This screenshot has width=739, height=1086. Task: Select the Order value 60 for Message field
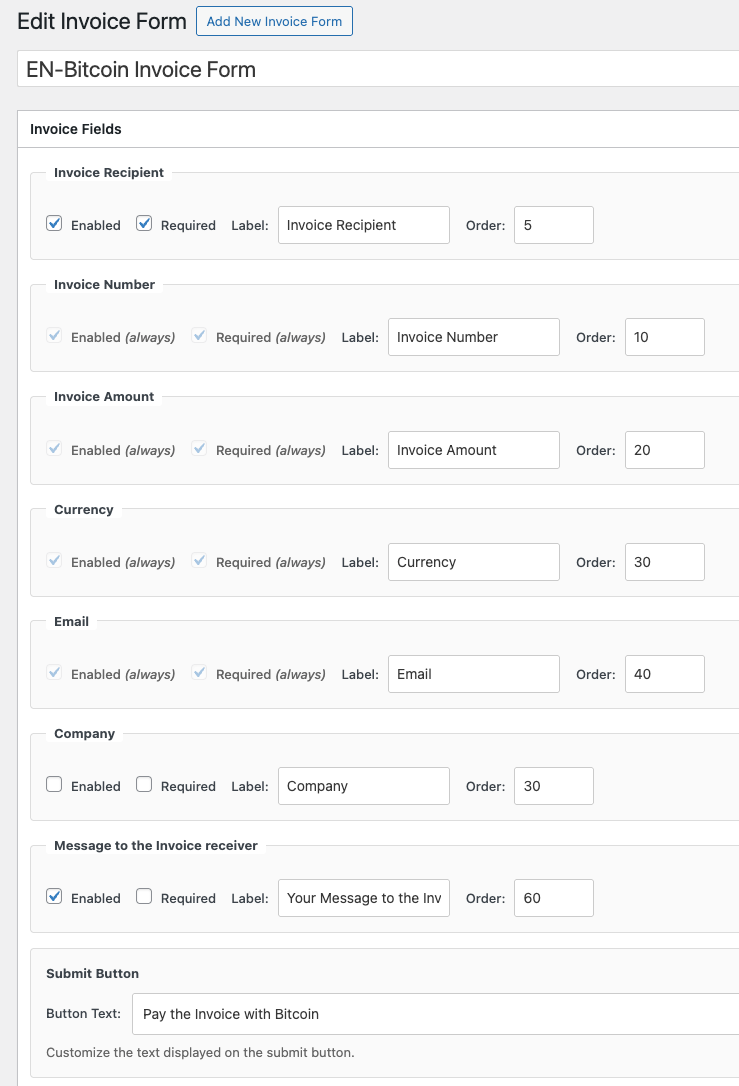pyautogui.click(x=553, y=898)
